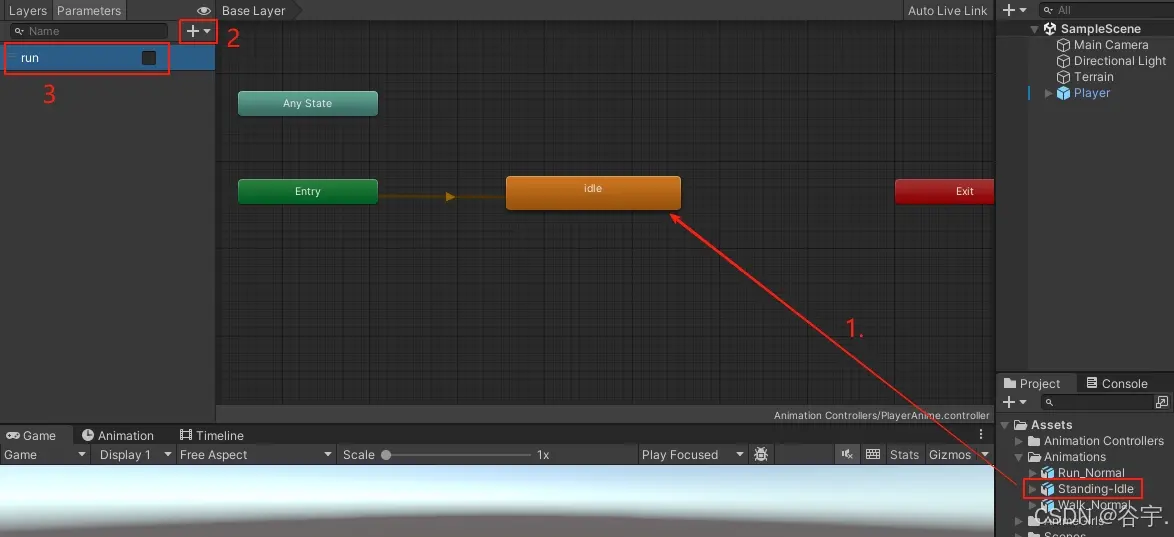Screen dimensions: 1174x537
Task: Select the red Exit node
Action: (x=944, y=191)
